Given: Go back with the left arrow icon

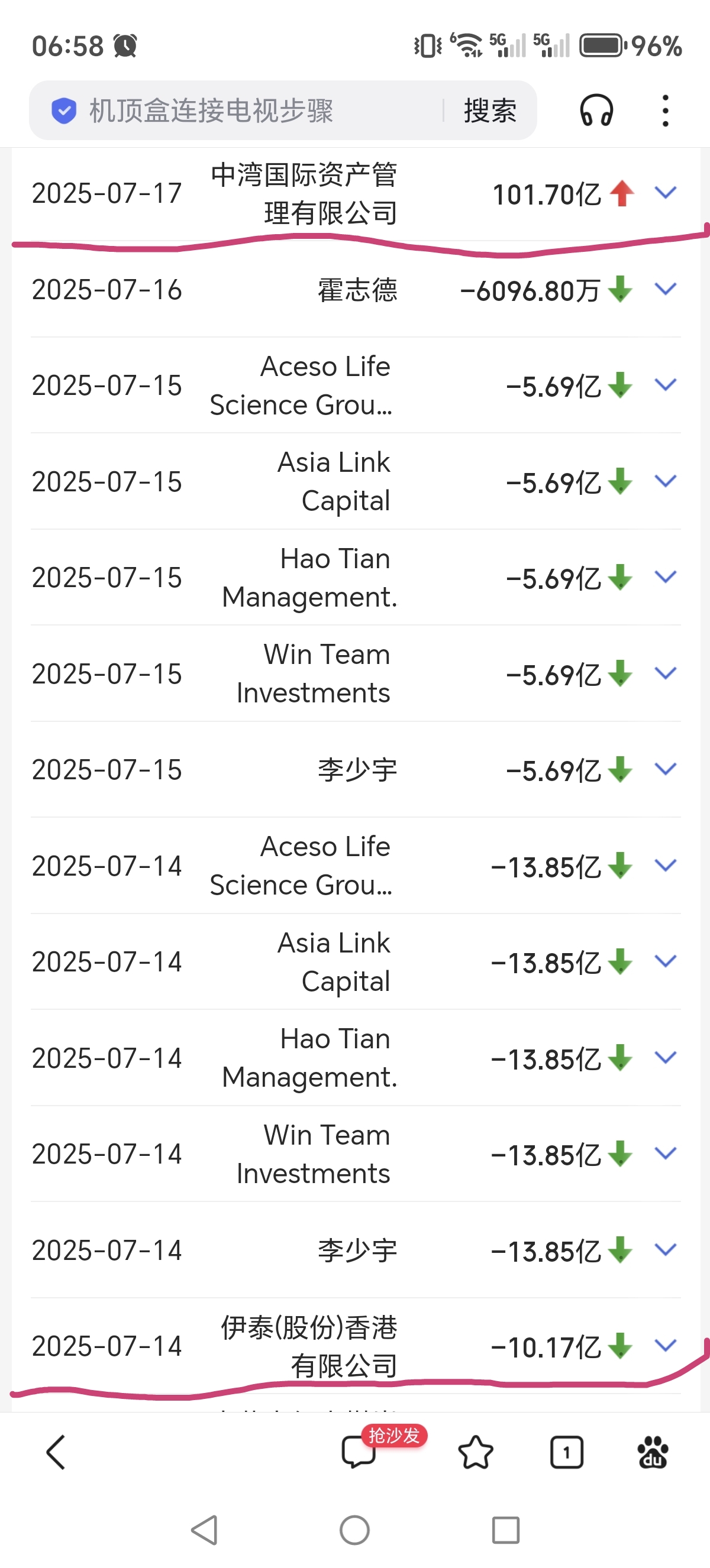Looking at the screenshot, I should [x=56, y=1452].
